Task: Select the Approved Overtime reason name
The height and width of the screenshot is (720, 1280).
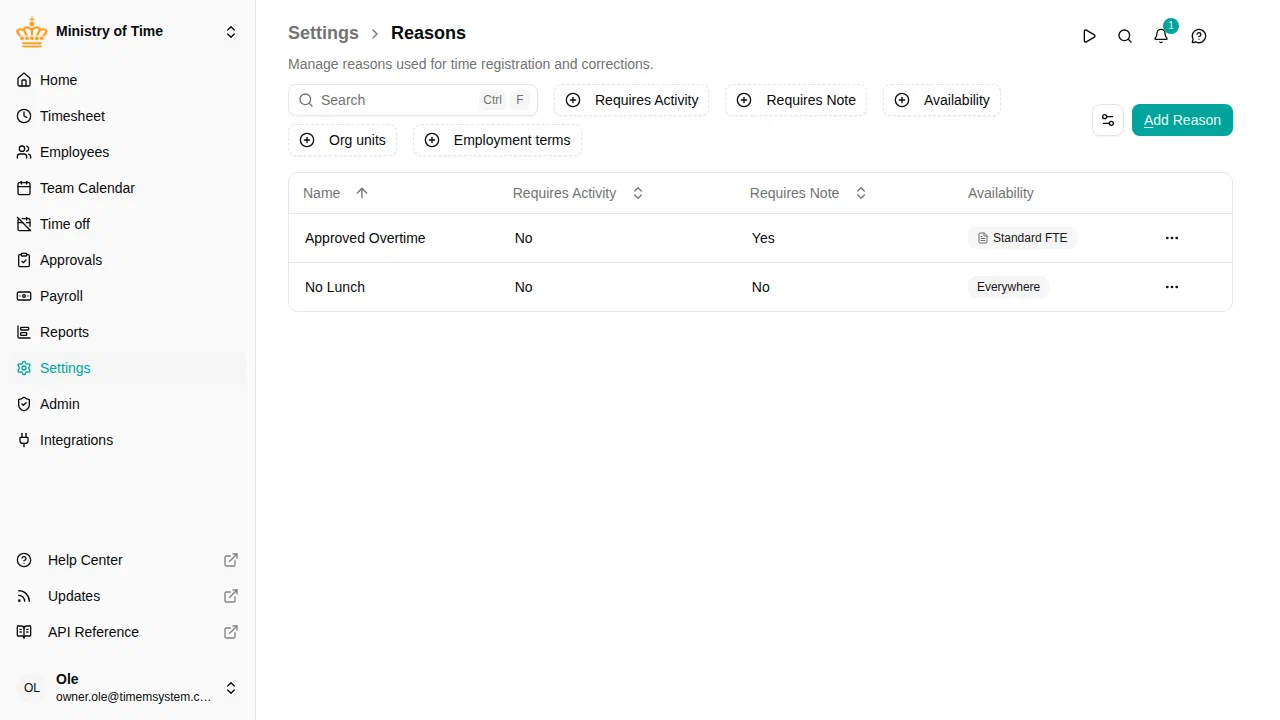Action: (x=365, y=238)
